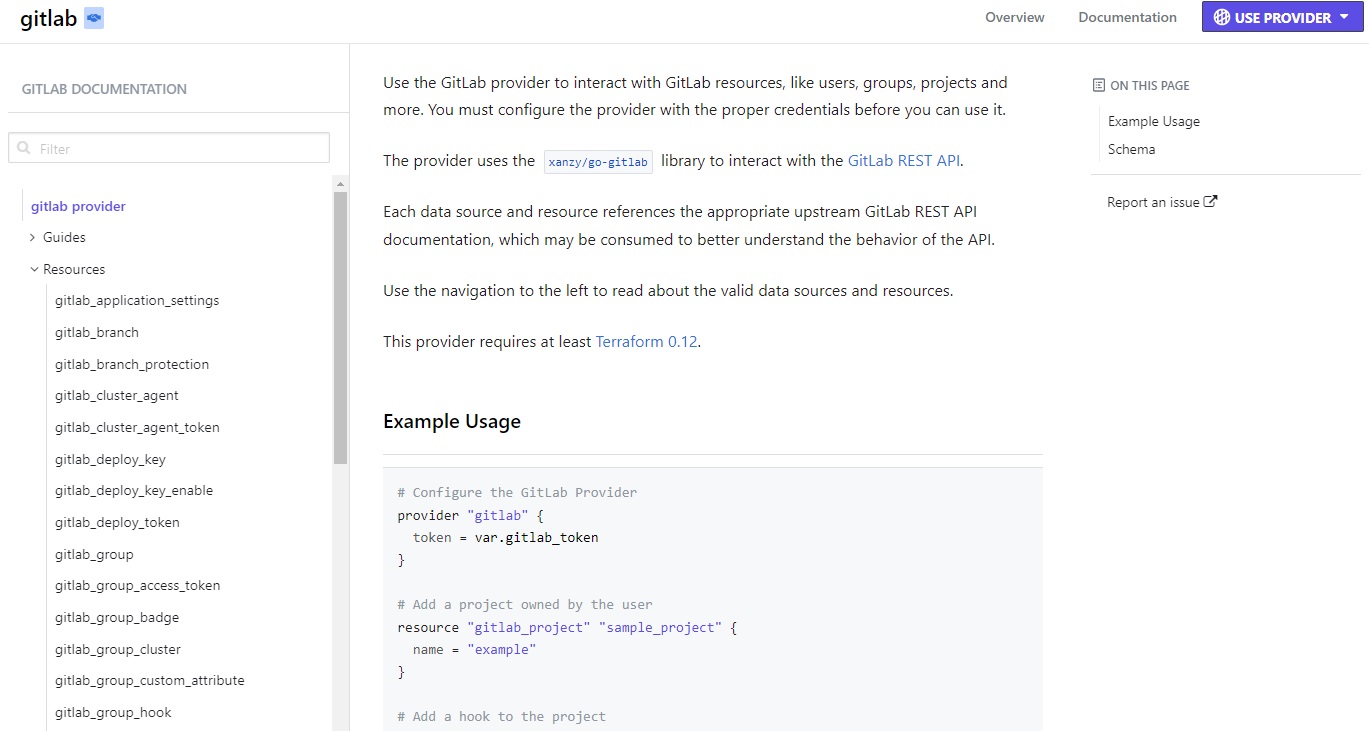
Task: Open gitlab_group_cluster resource
Action: click(118, 649)
